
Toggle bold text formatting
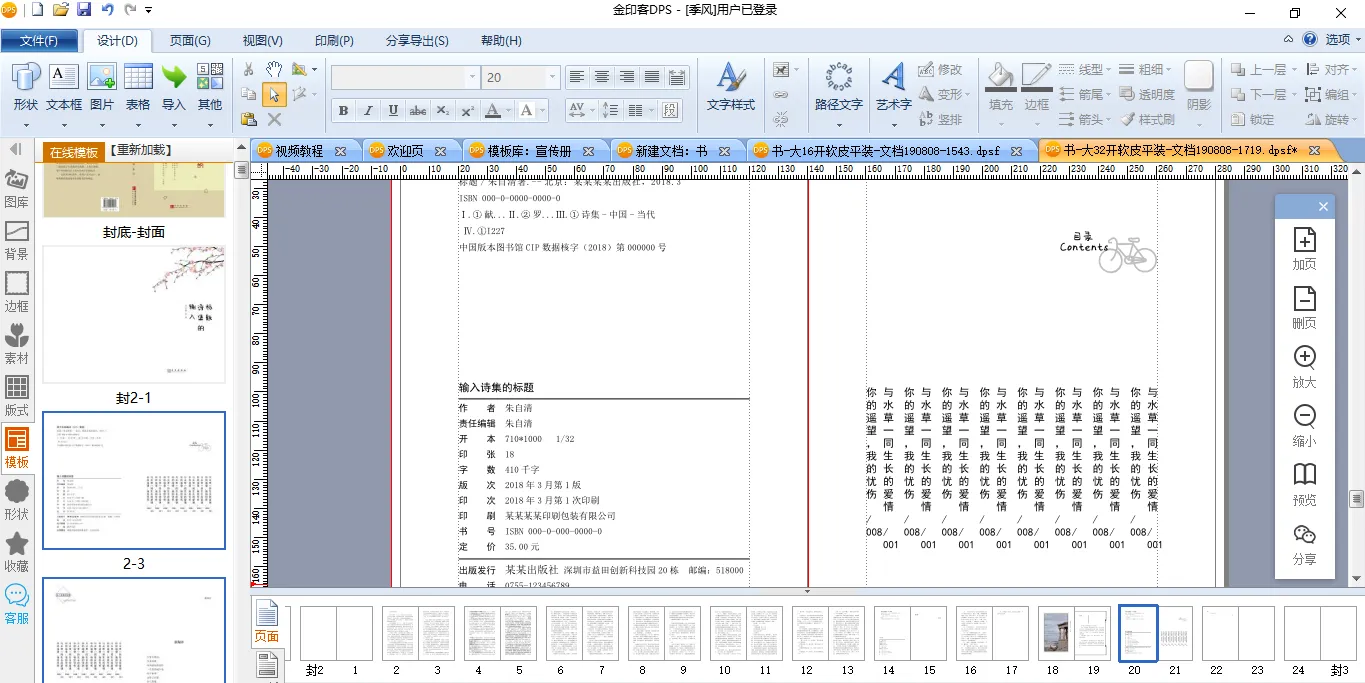tap(343, 111)
